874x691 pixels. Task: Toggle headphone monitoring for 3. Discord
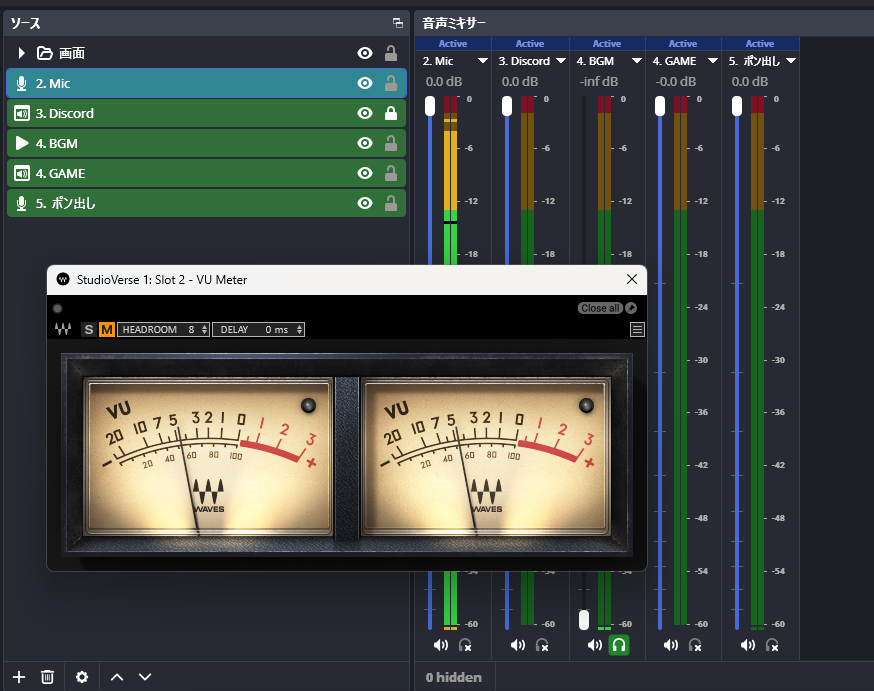(542, 645)
